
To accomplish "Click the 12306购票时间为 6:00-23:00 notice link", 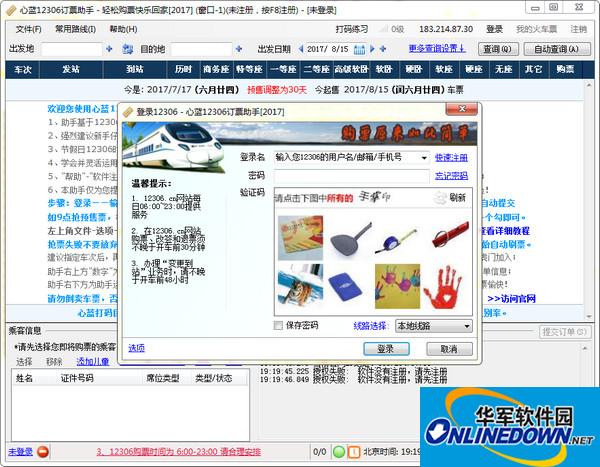I will pos(178,452).
